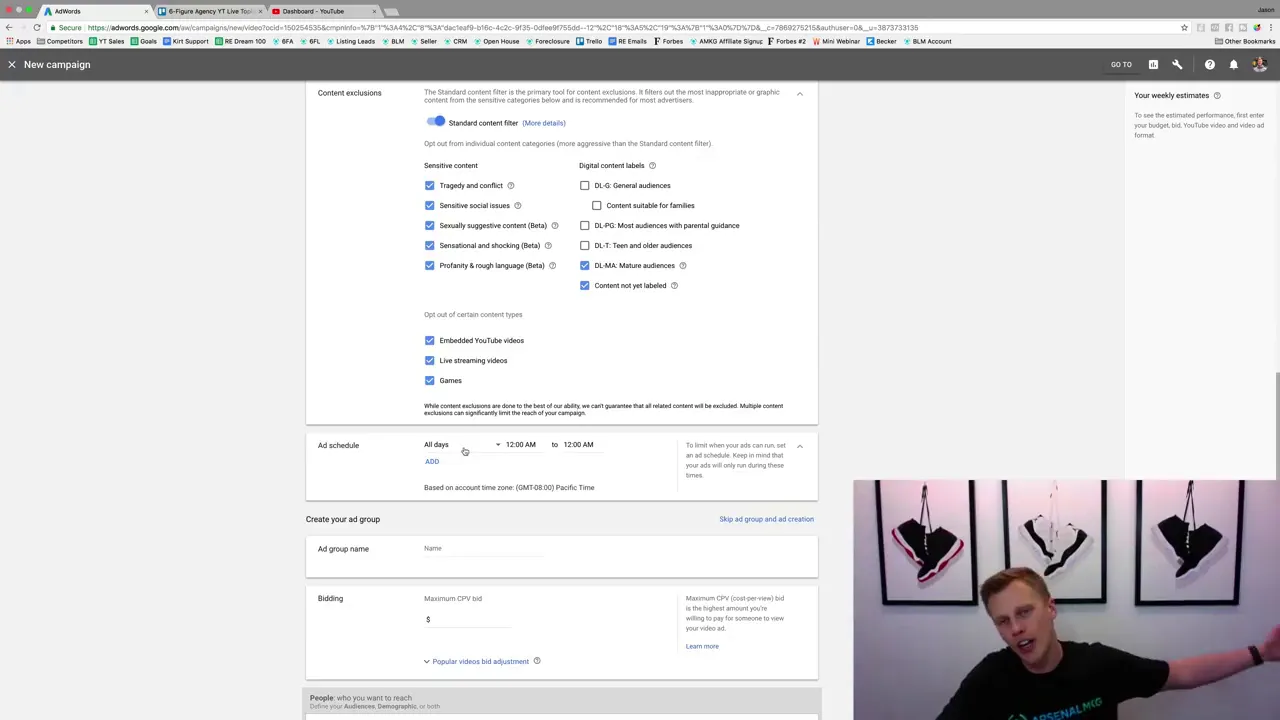Open help icon beside Digital content labels
Image resolution: width=1280 pixels, height=720 pixels.
(652, 165)
